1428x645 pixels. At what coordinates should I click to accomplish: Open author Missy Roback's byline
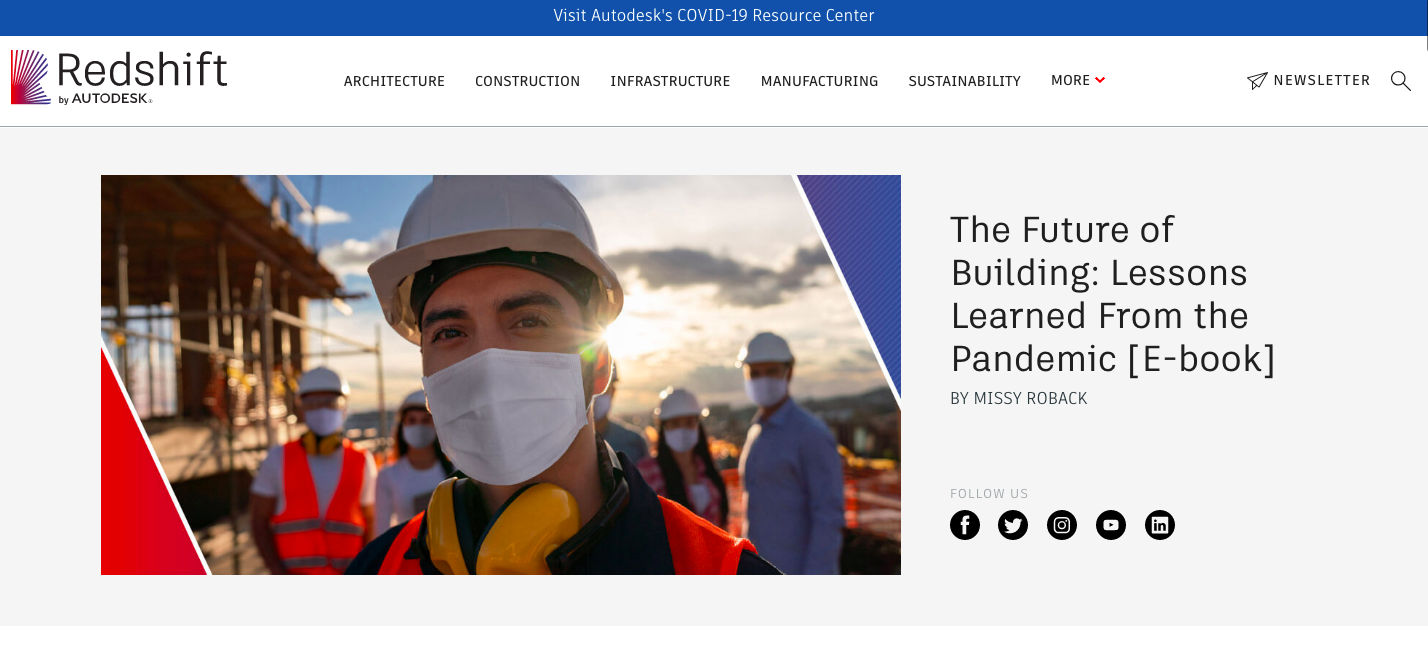[1018, 398]
